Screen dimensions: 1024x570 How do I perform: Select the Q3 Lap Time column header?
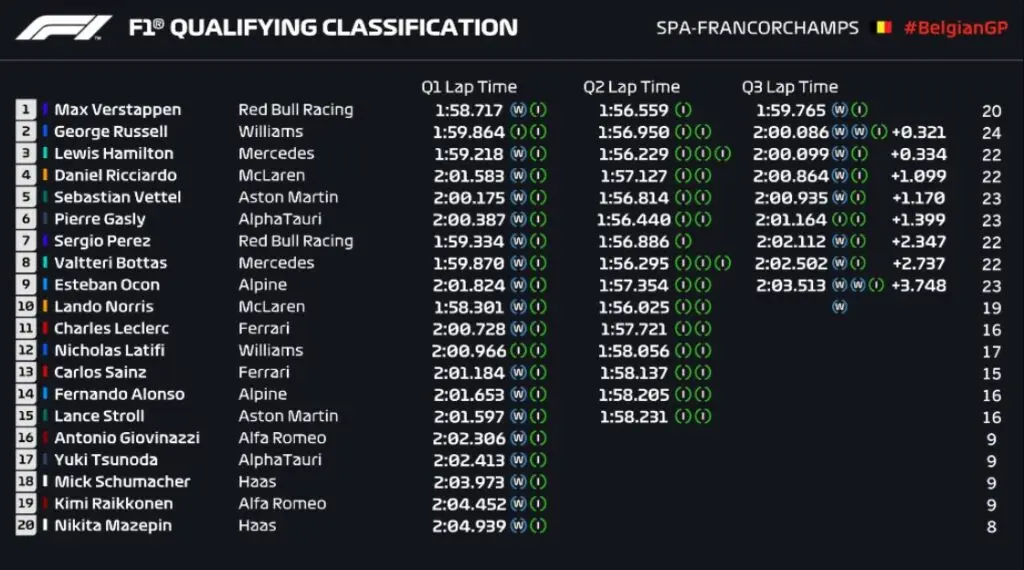pos(790,87)
